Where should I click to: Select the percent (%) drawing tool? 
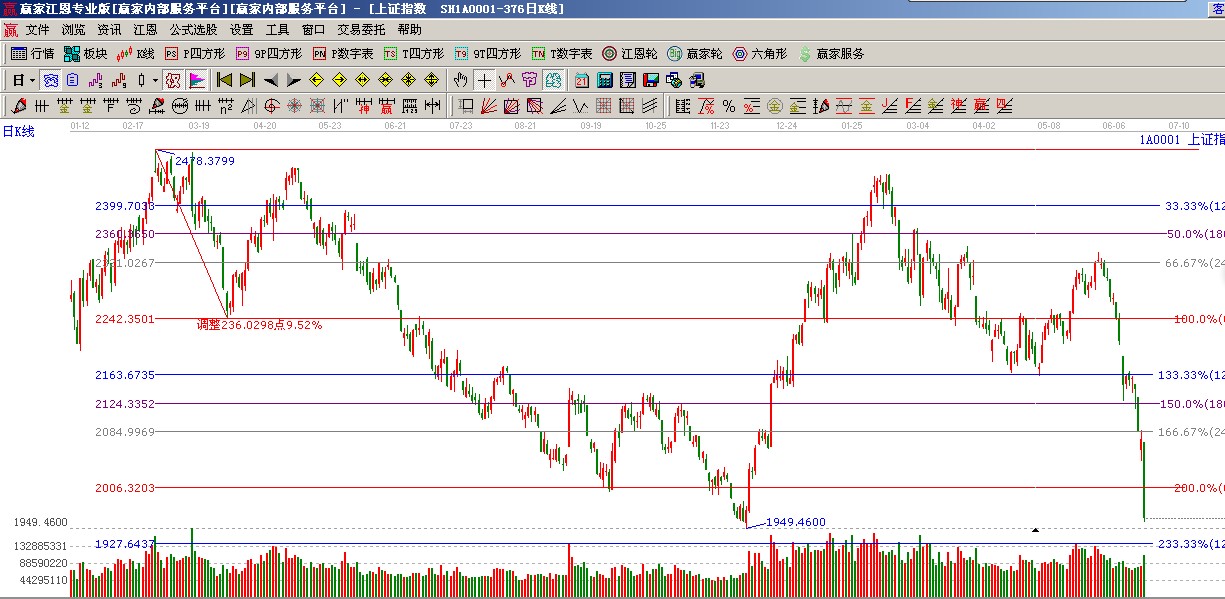(x=729, y=106)
